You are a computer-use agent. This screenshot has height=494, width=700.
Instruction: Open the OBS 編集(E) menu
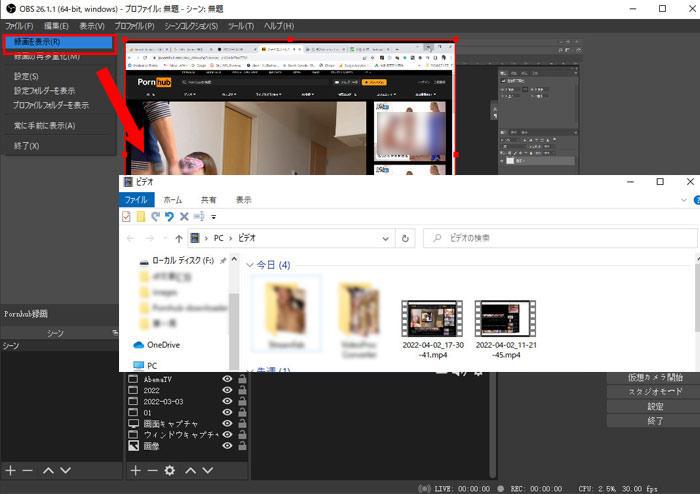56,26
